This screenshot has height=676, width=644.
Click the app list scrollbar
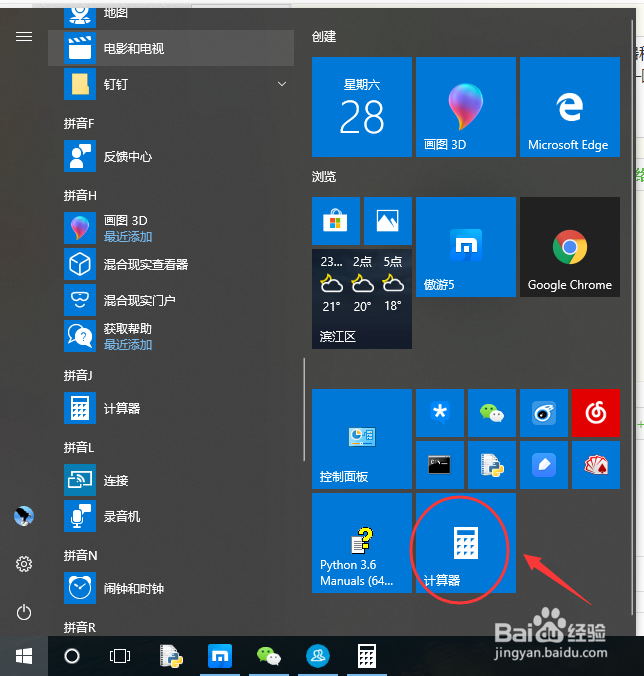pos(304,410)
